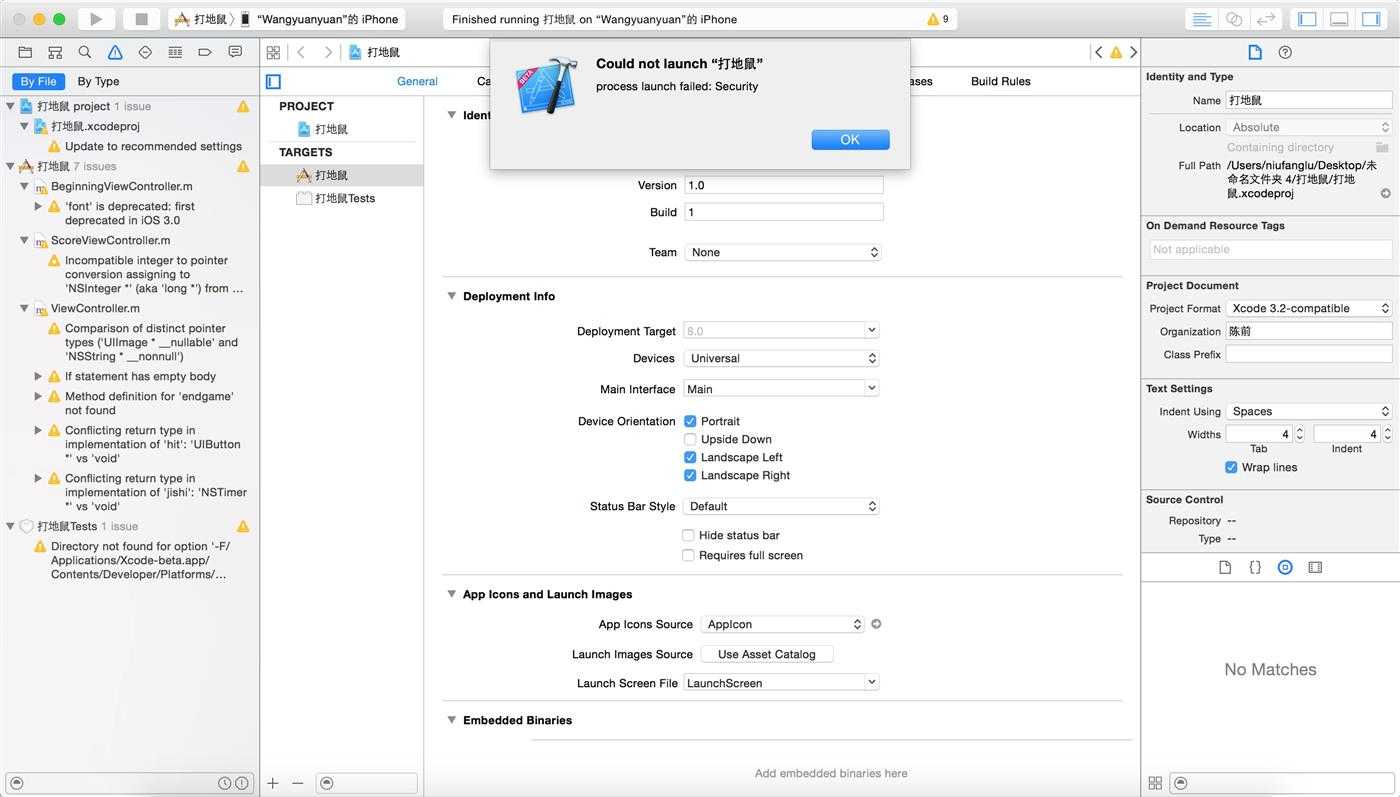
Task: Open the report navigator
Action: coord(235,52)
